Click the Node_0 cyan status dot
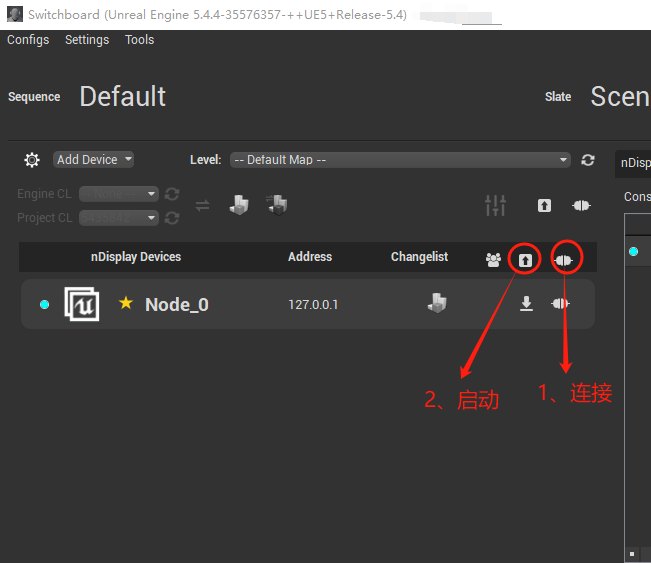This screenshot has width=651, height=563. (x=44, y=304)
